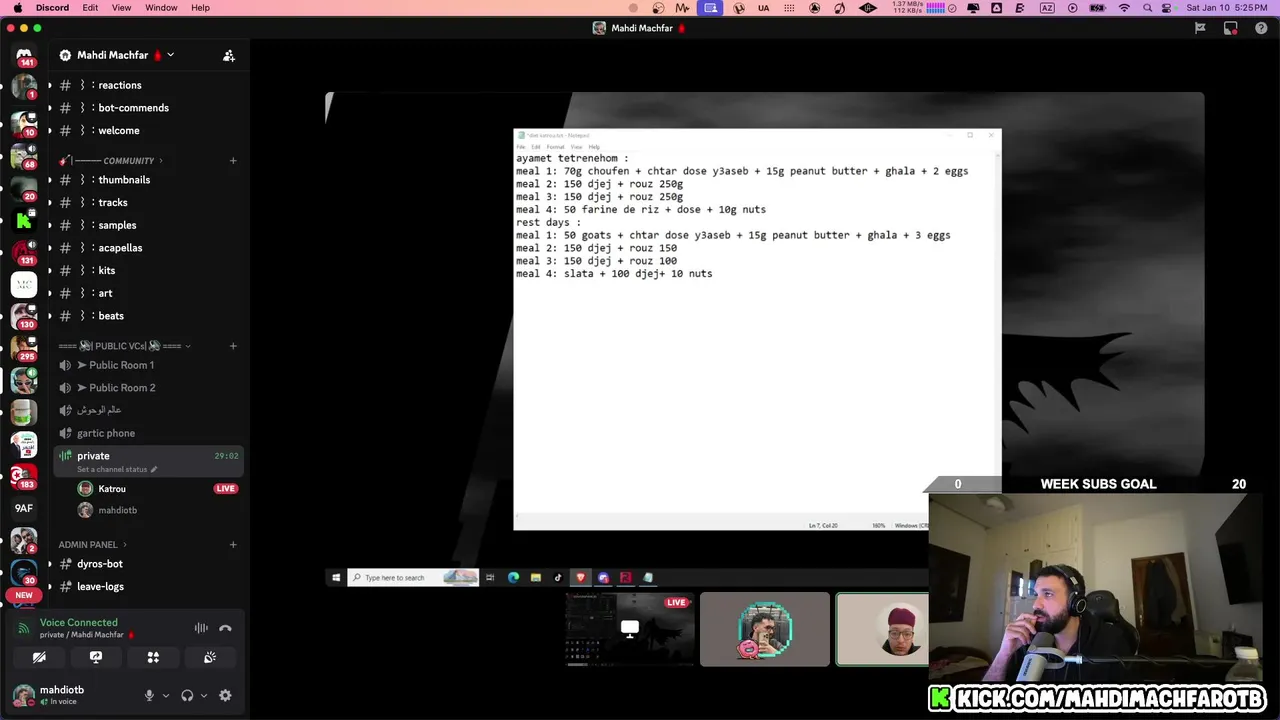Open the acapellas channel

click(148, 248)
